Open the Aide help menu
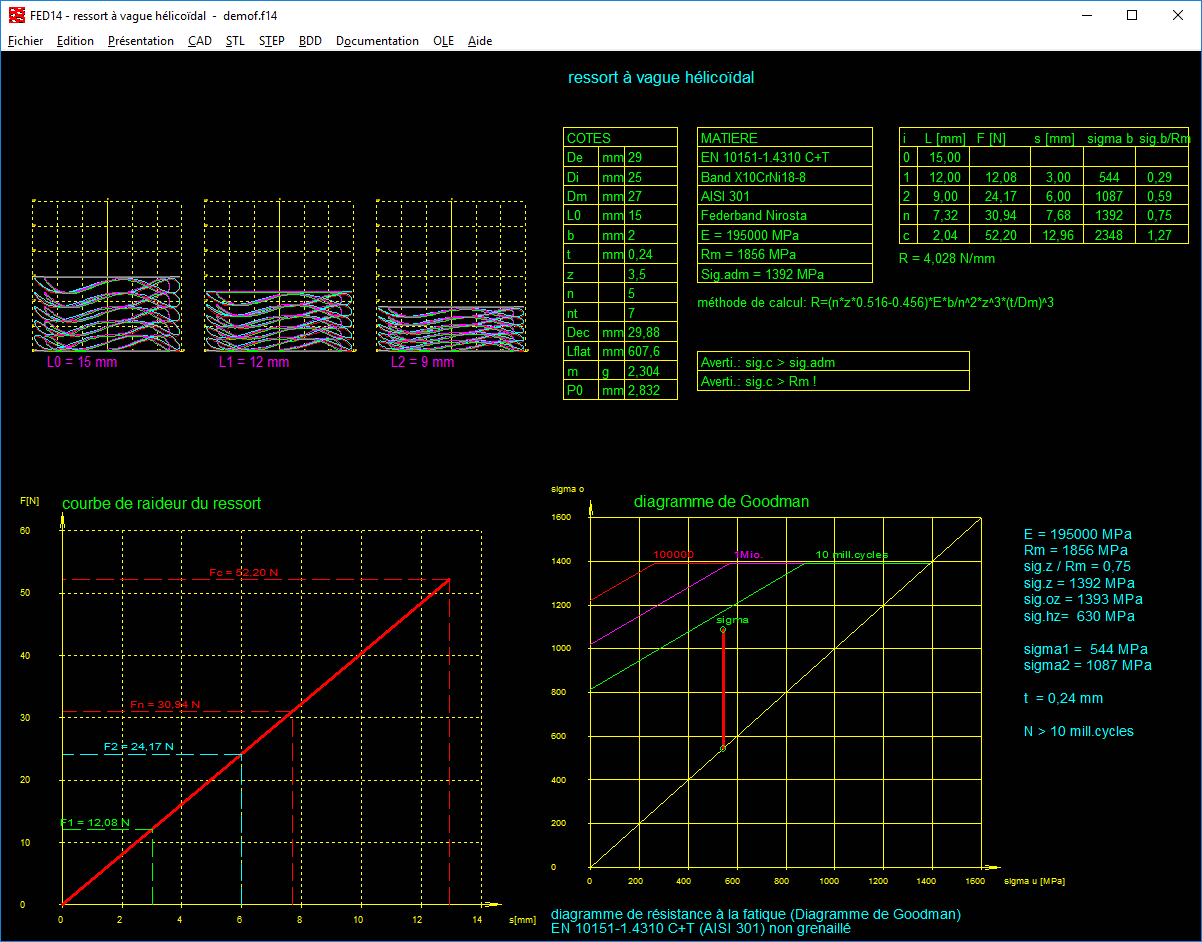This screenshot has width=1202, height=942. click(x=480, y=41)
